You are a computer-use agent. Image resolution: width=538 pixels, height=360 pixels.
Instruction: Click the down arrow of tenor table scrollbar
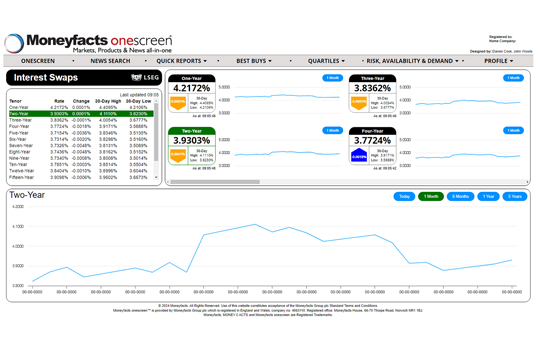coord(156,177)
